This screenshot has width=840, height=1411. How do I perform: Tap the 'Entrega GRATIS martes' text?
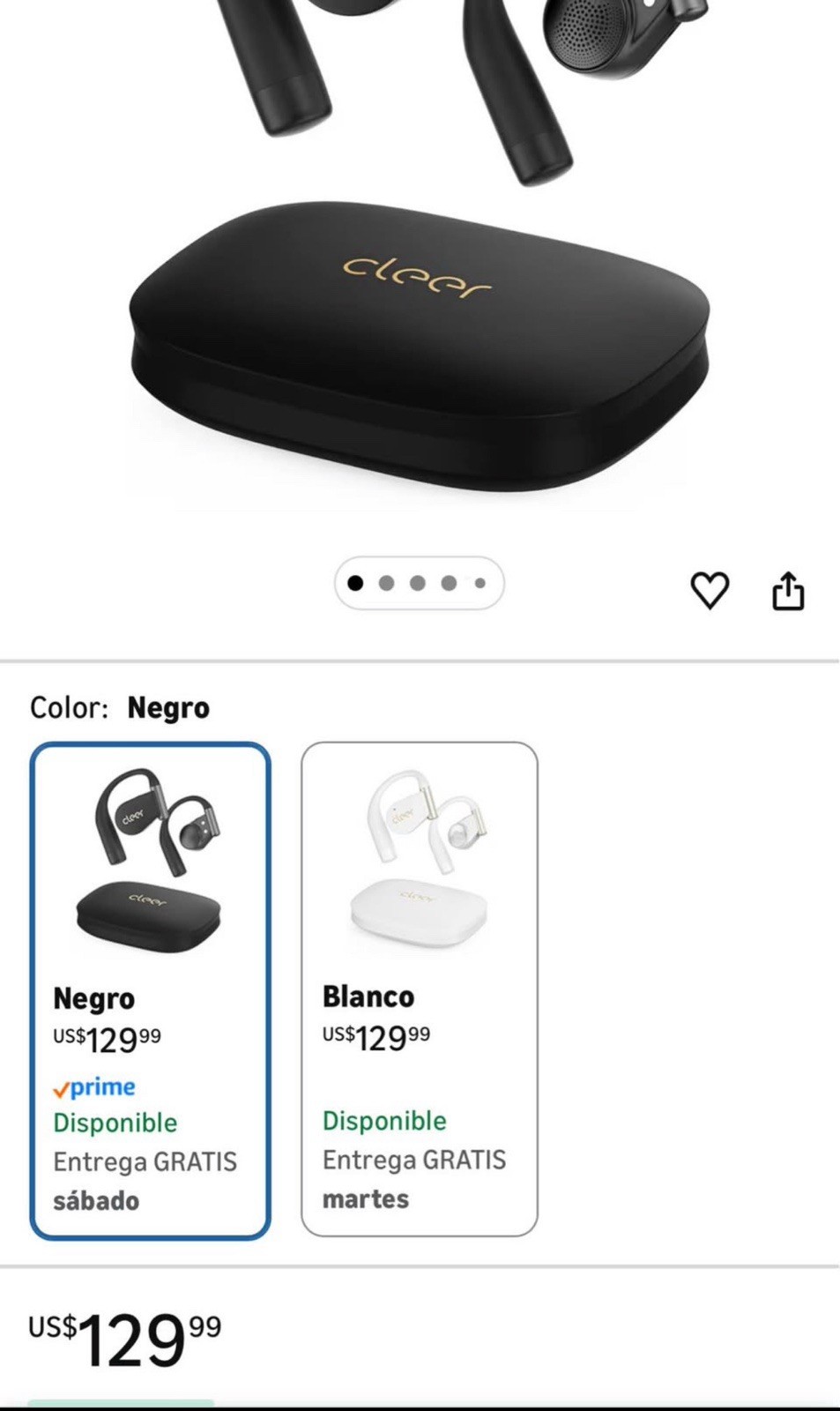tap(414, 1179)
